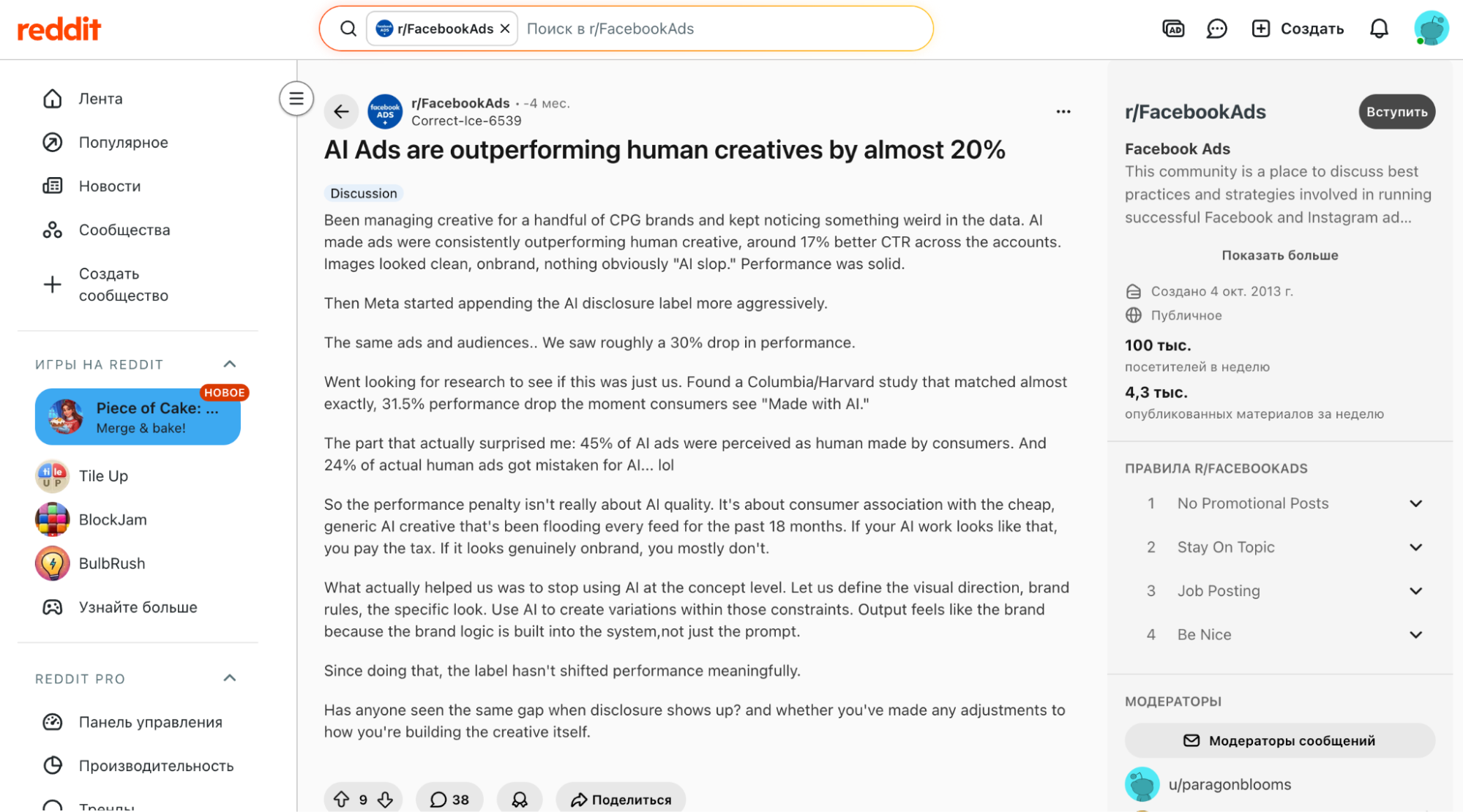Screen dimensions: 1463x812
Task: Click the advertise AD icon in header
Action: click(x=1173, y=29)
